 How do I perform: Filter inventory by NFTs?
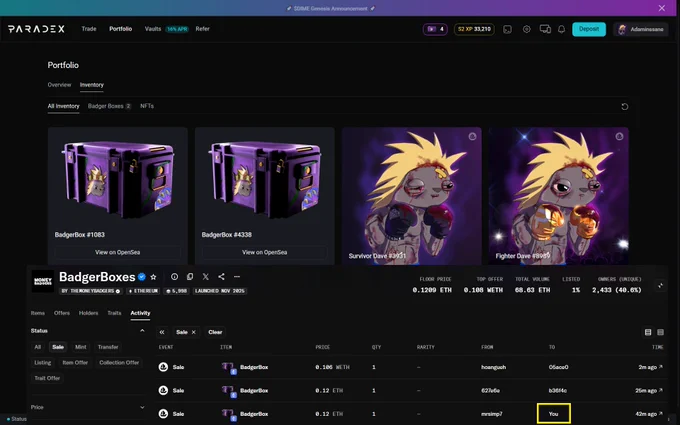[x=147, y=106]
